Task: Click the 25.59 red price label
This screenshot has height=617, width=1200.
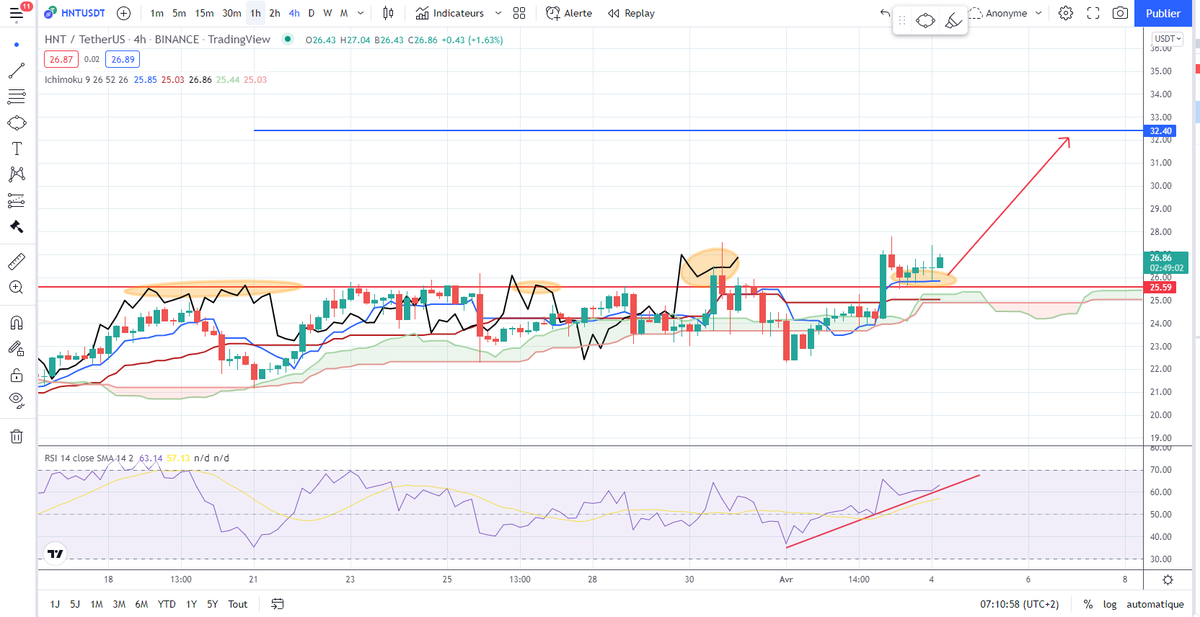Action: [1161, 287]
